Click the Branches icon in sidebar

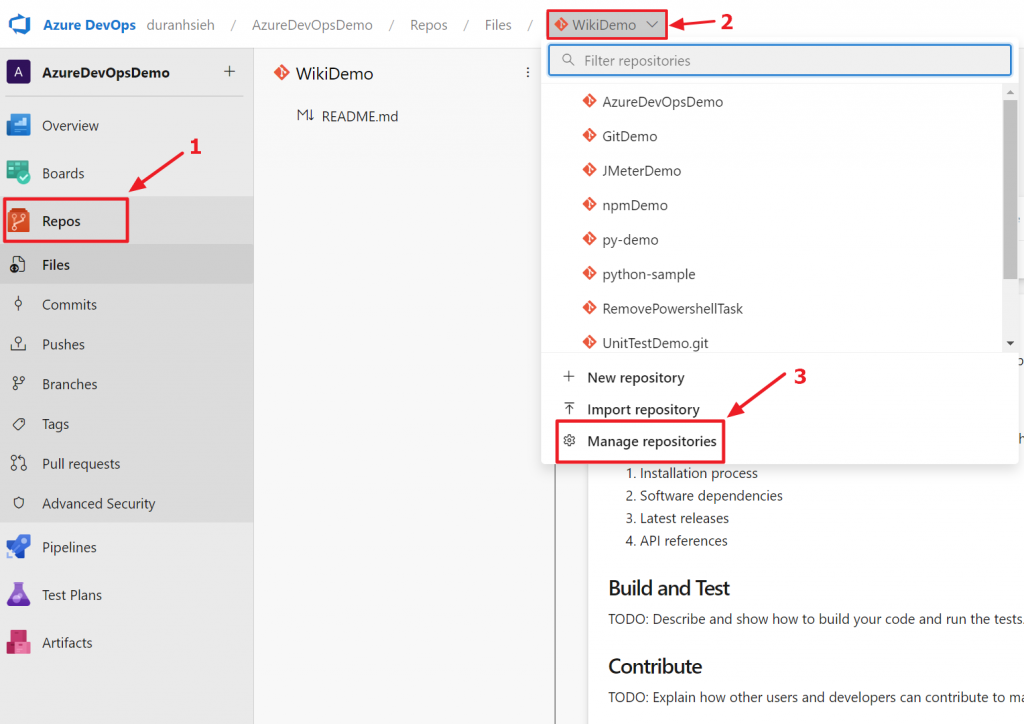[18, 384]
